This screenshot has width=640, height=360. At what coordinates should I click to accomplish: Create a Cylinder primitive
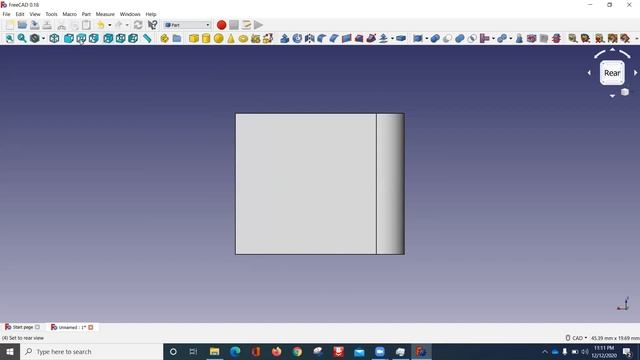206,38
